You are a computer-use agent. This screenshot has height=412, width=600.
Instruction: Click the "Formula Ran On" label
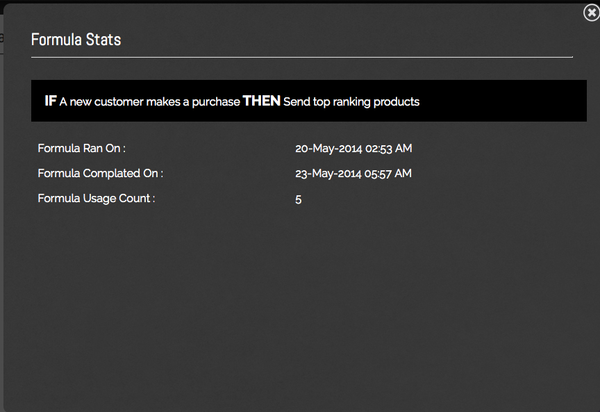[x=82, y=149]
